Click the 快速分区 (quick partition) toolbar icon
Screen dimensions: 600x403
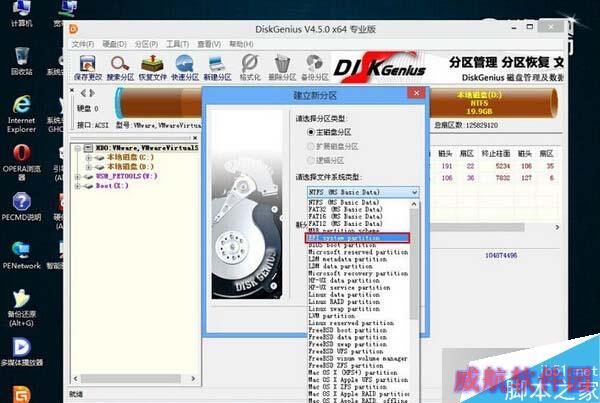[185, 67]
